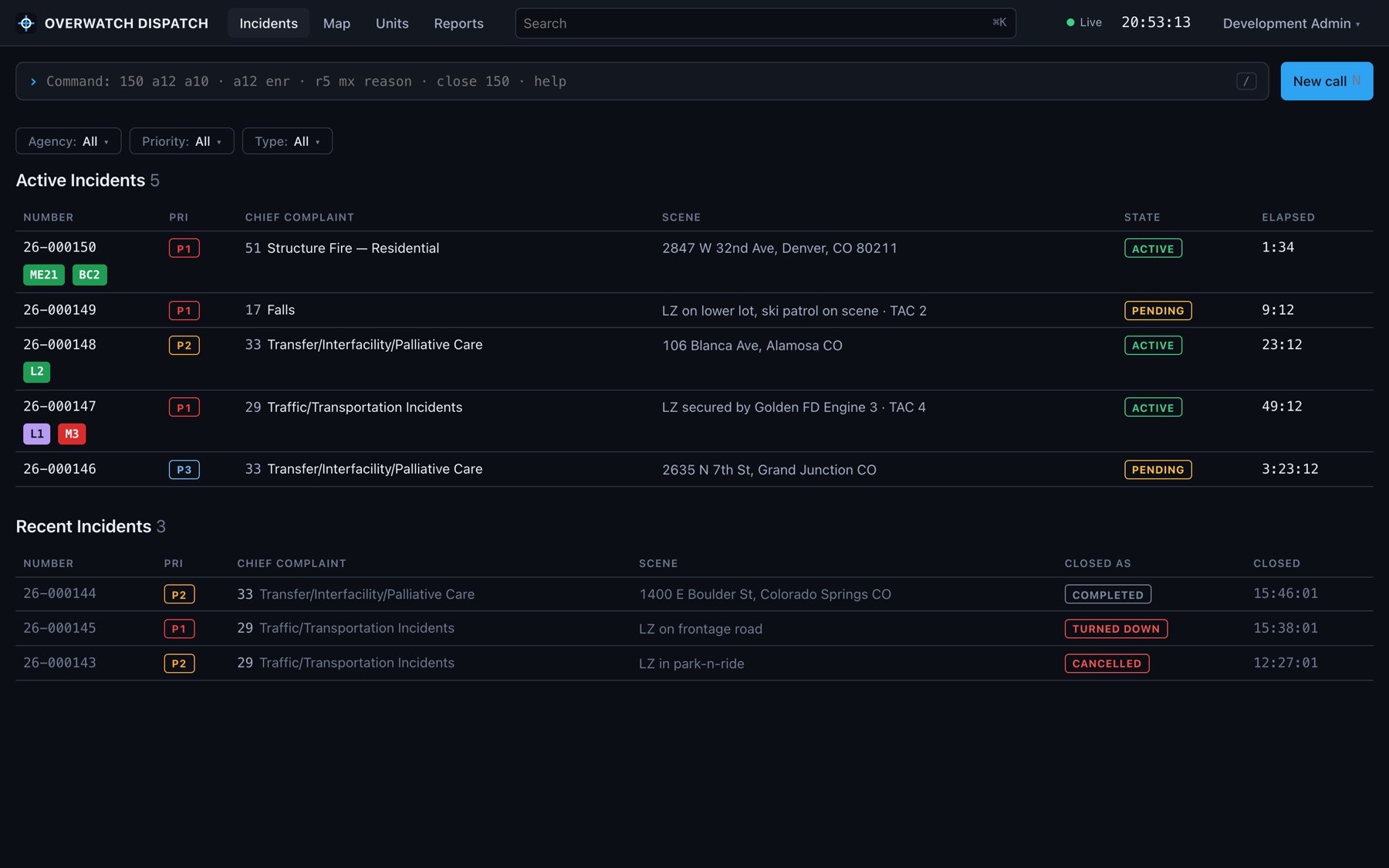Click the P3 priority badge for 26-000146

[184, 469]
